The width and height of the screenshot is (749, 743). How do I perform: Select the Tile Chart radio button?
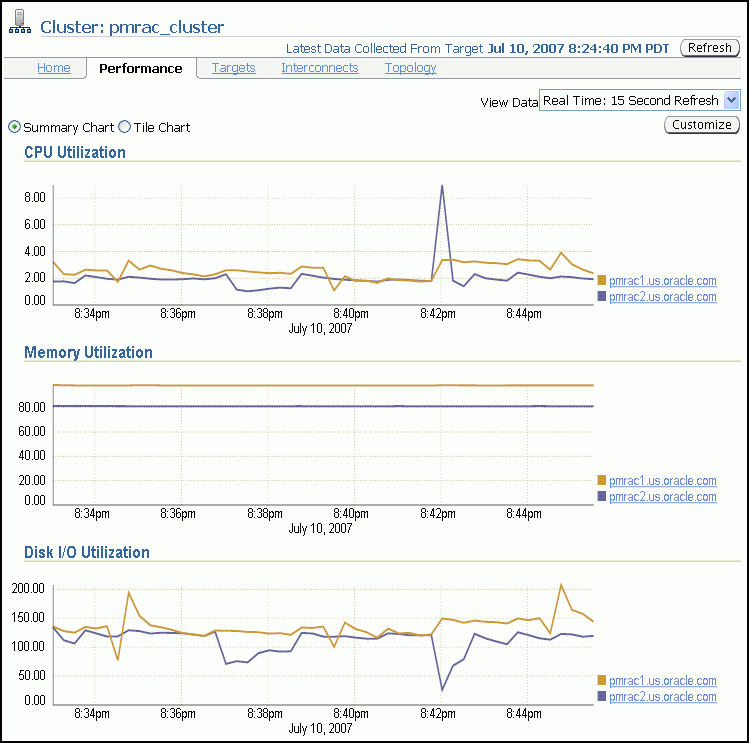coord(125,127)
